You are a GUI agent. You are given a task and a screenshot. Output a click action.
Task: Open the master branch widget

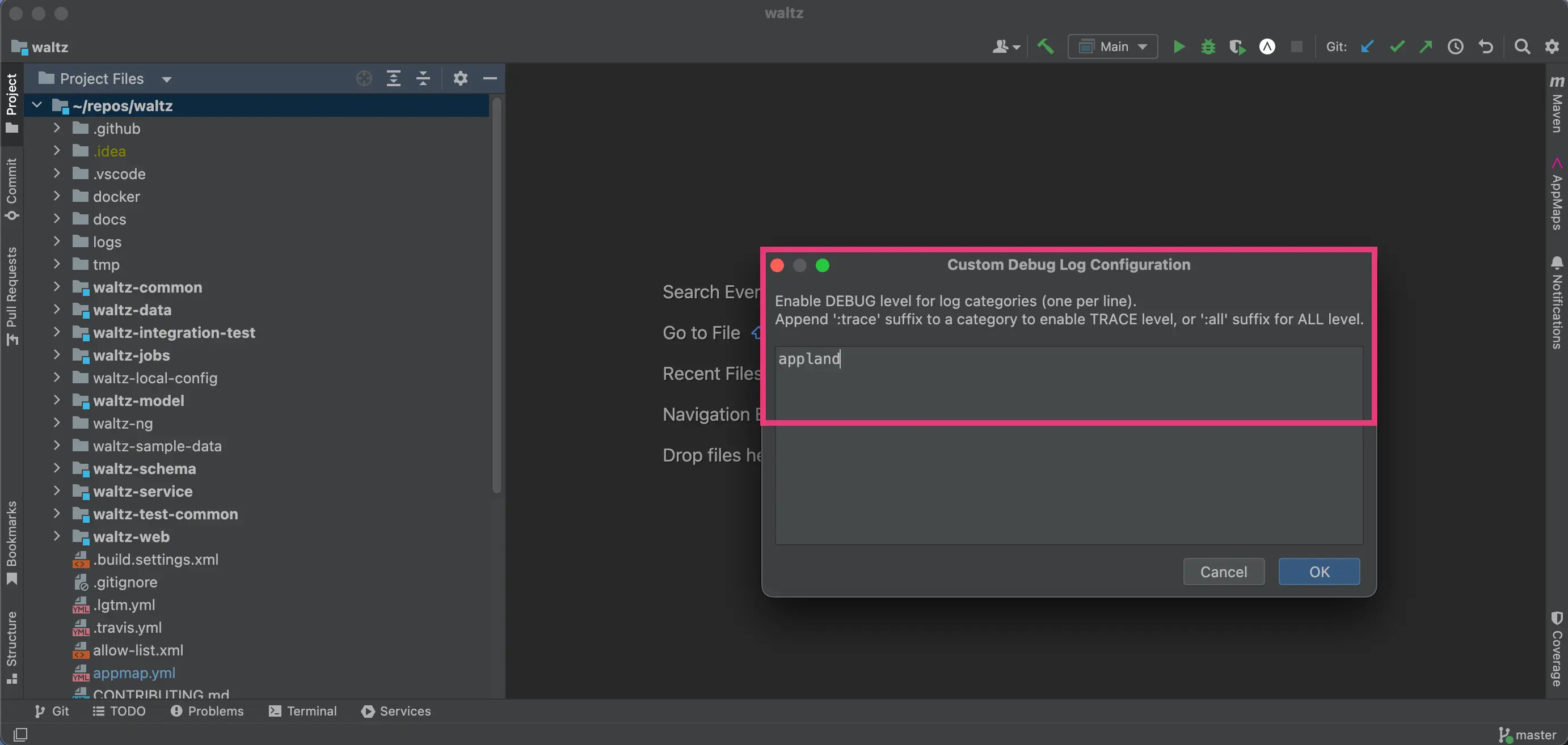coord(1527,735)
